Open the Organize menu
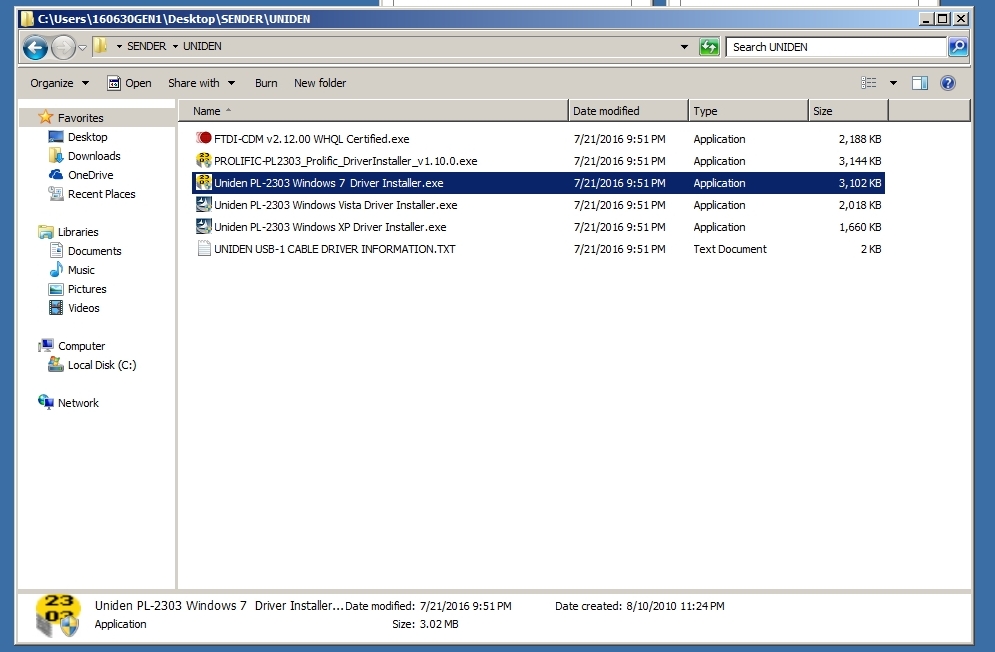The image size is (995, 652). [60, 83]
